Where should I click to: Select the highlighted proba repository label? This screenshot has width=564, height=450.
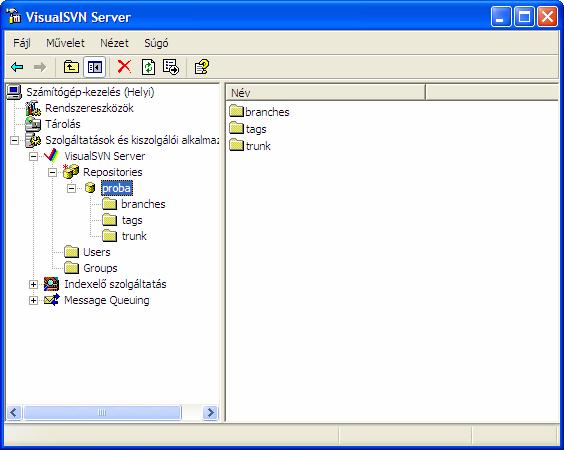(x=117, y=188)
